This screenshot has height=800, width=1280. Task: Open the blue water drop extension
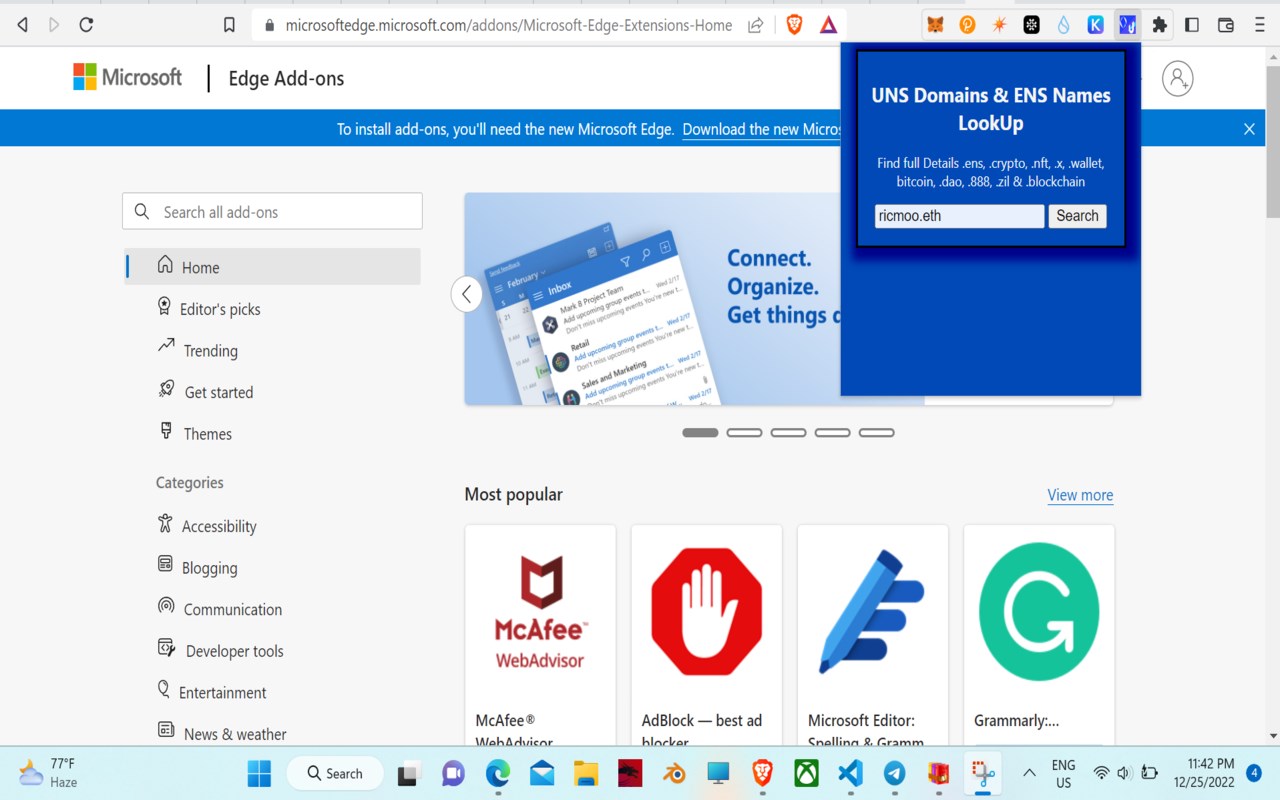tap(1063, 25)
